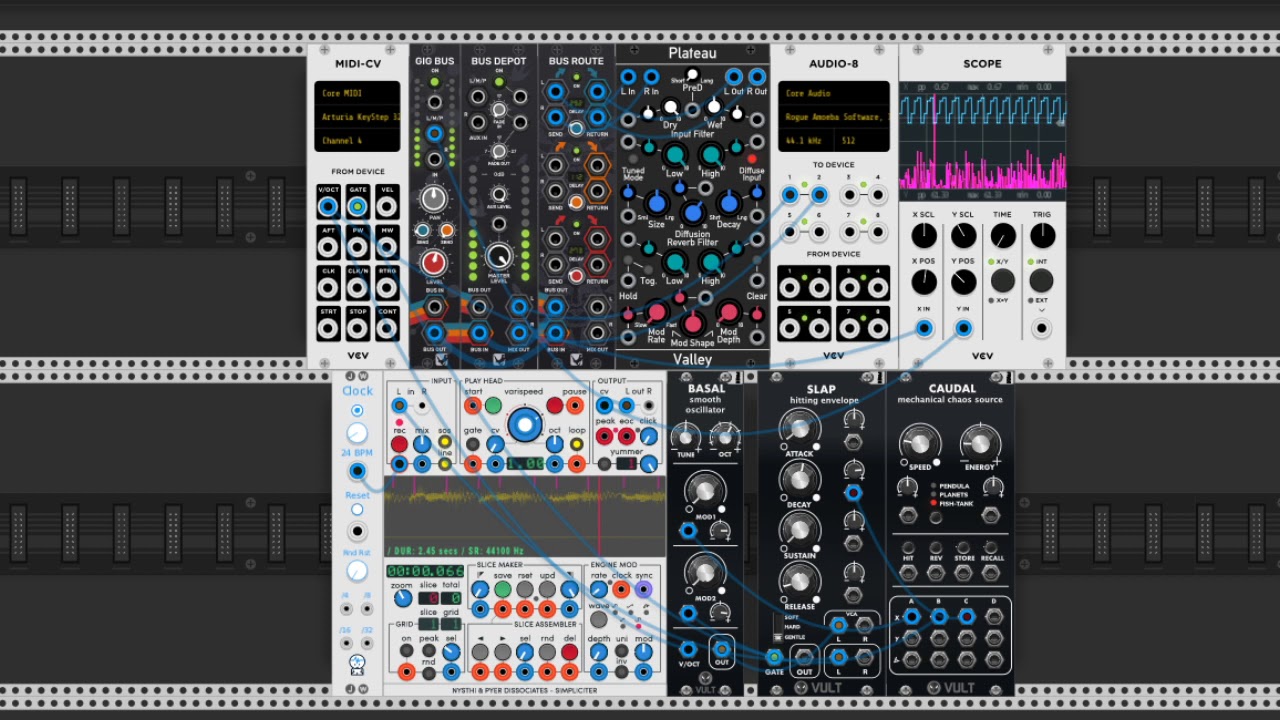Click the Caudal X output jack D
This screenshot has height=720, width=1280.
pyautogui.click(x=993, y=616)
